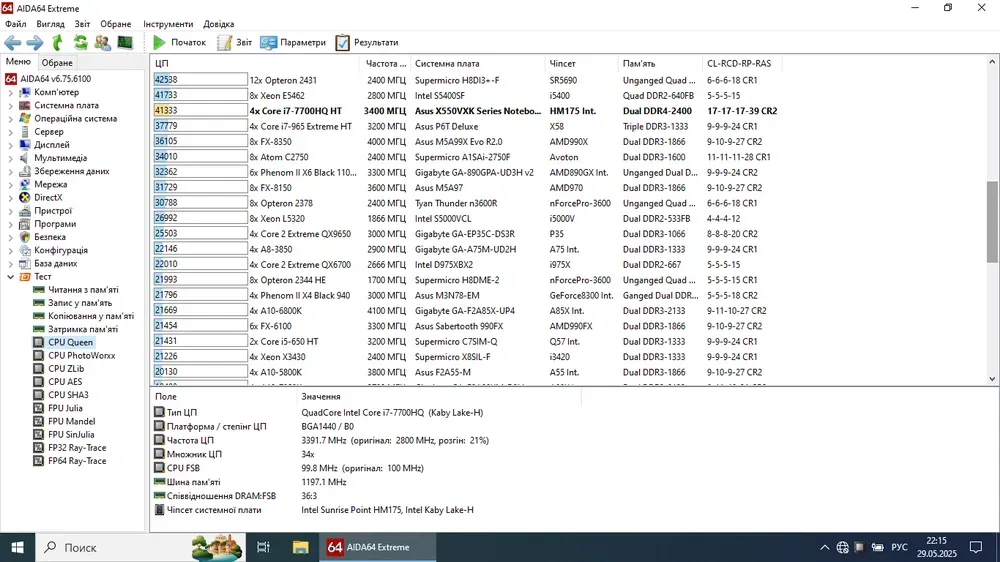The height and width of the screenshot is (562, 1000).
Task: Collapse the Тест tree node
Action: (x=11, y=277)
